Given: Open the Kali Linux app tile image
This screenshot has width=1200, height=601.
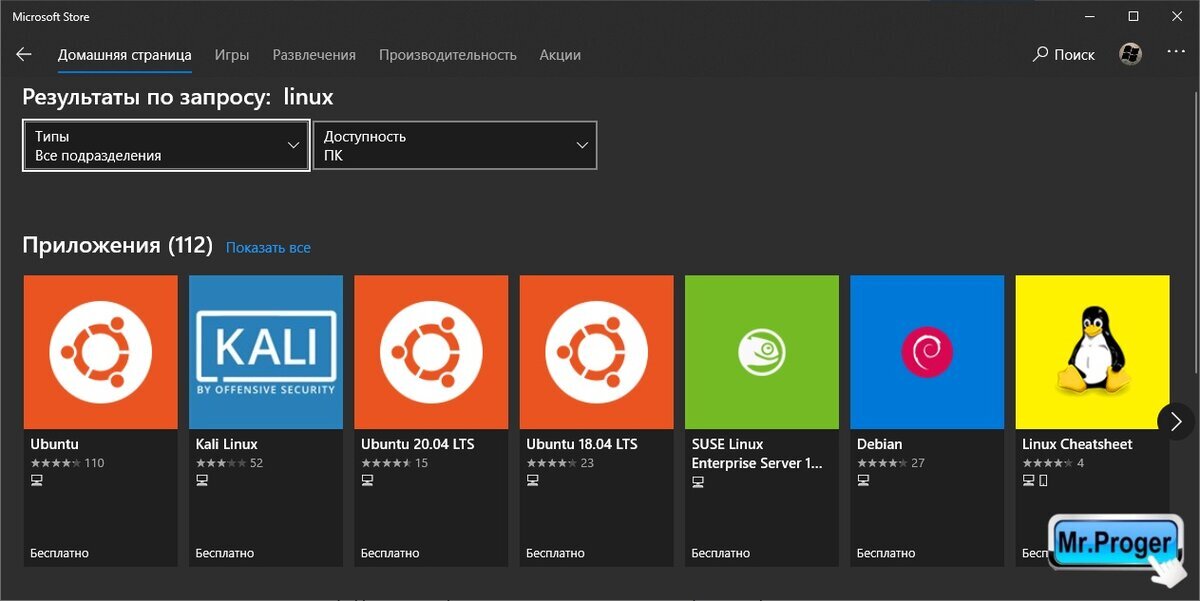Looking at the screenshot, I should tap(266, 352).
